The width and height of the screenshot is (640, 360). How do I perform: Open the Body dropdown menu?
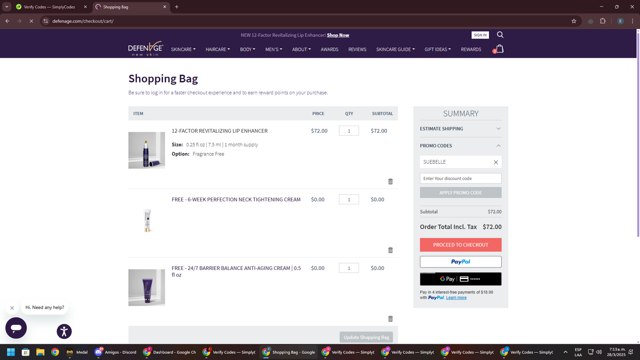pyautogui.click(x=247, y=49)
